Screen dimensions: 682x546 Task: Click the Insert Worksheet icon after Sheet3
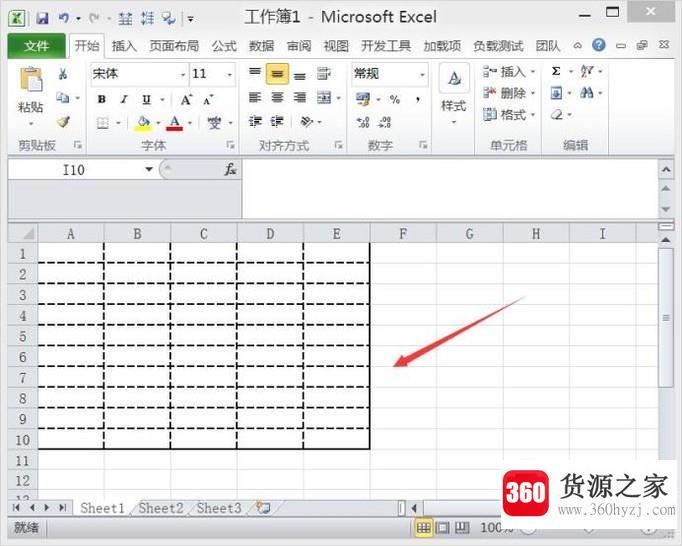264,508
